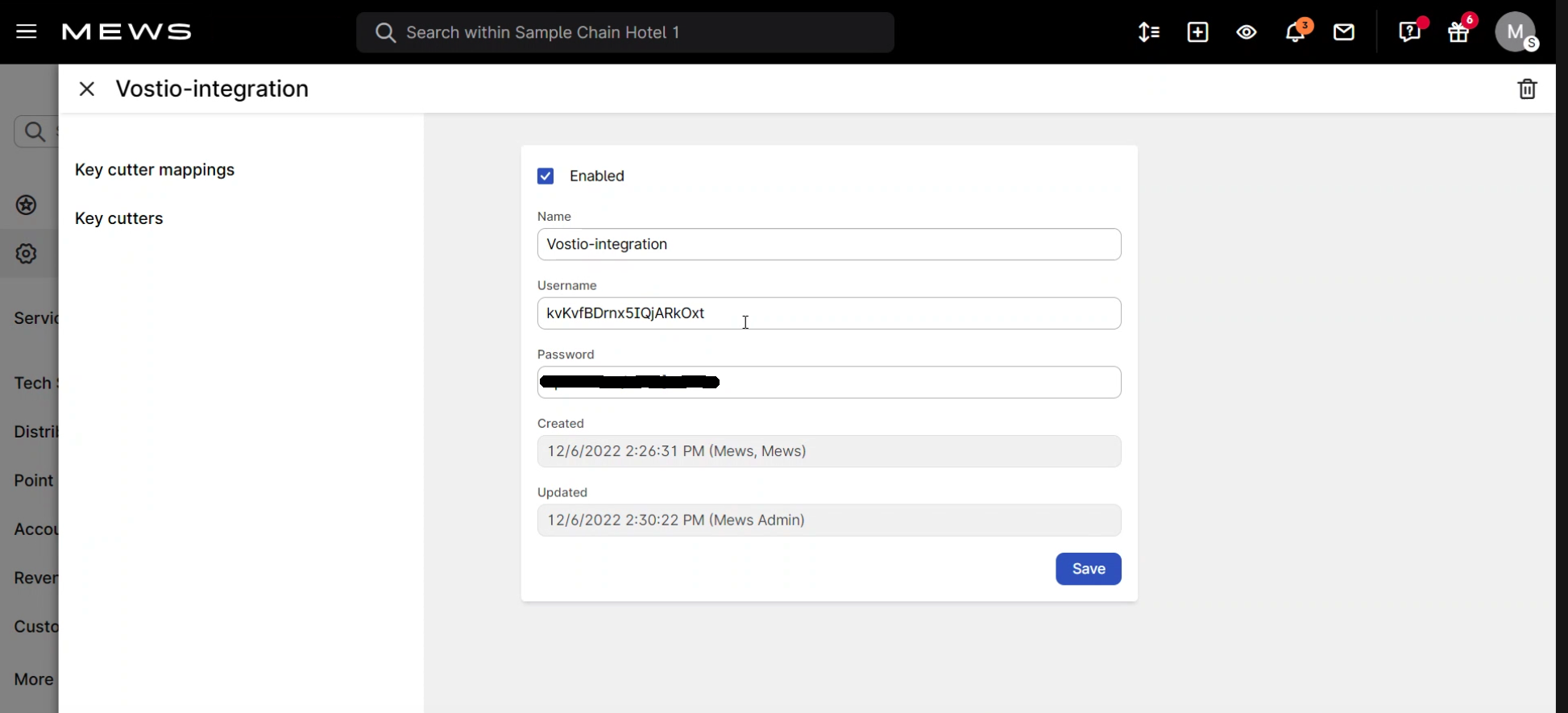Open the sort list icon in top bar
Screen dimensions: 1568x713
pos(1148,32)
